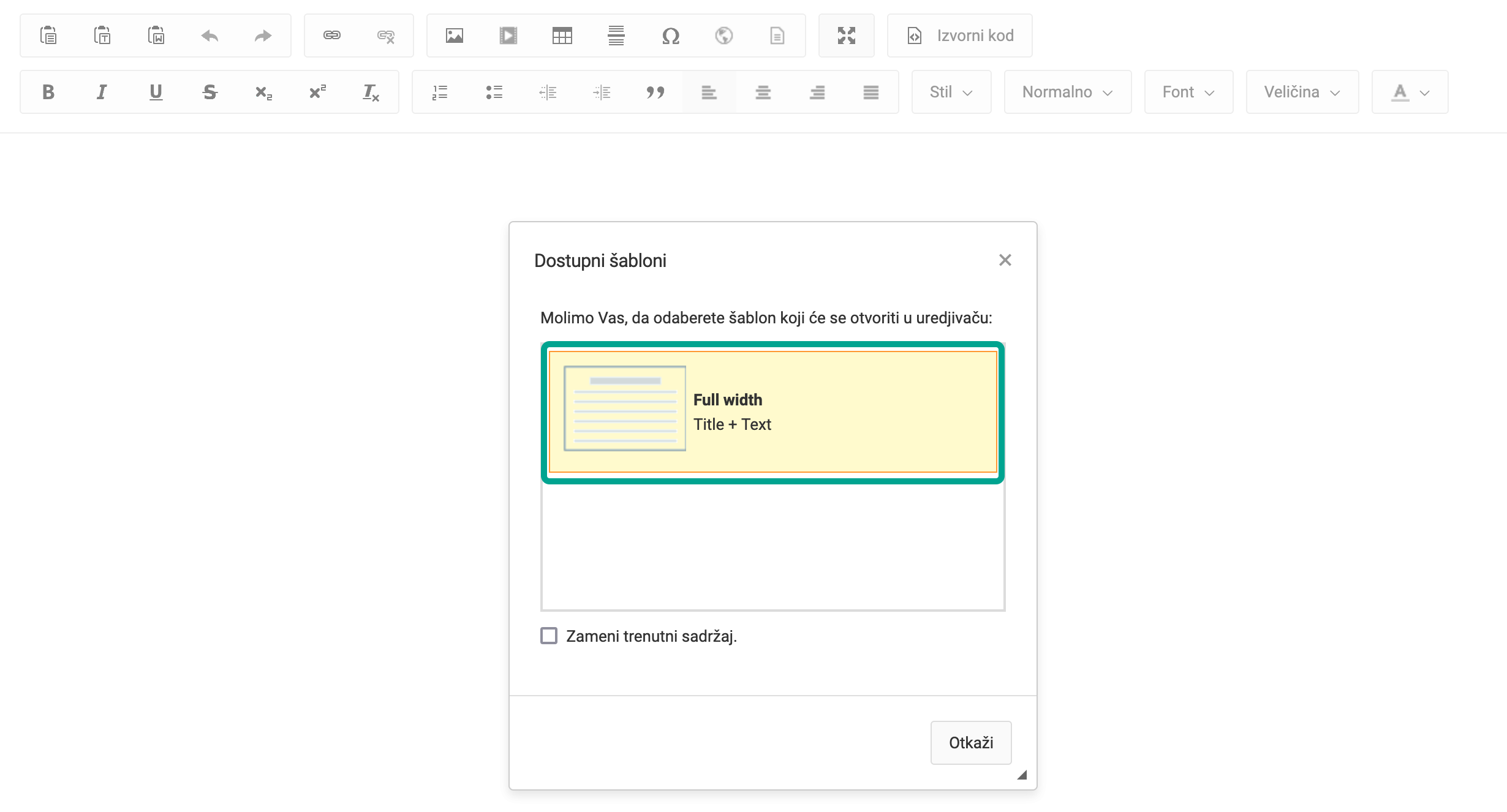
Task: Expand the Font dropdown
Action: tap(1188, 92)
